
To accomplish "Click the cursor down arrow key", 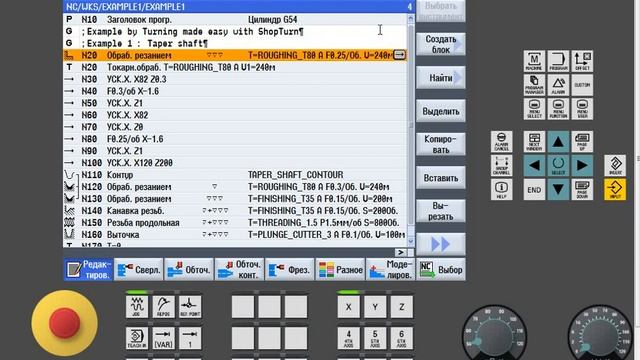I will click(x=558, y=190).
